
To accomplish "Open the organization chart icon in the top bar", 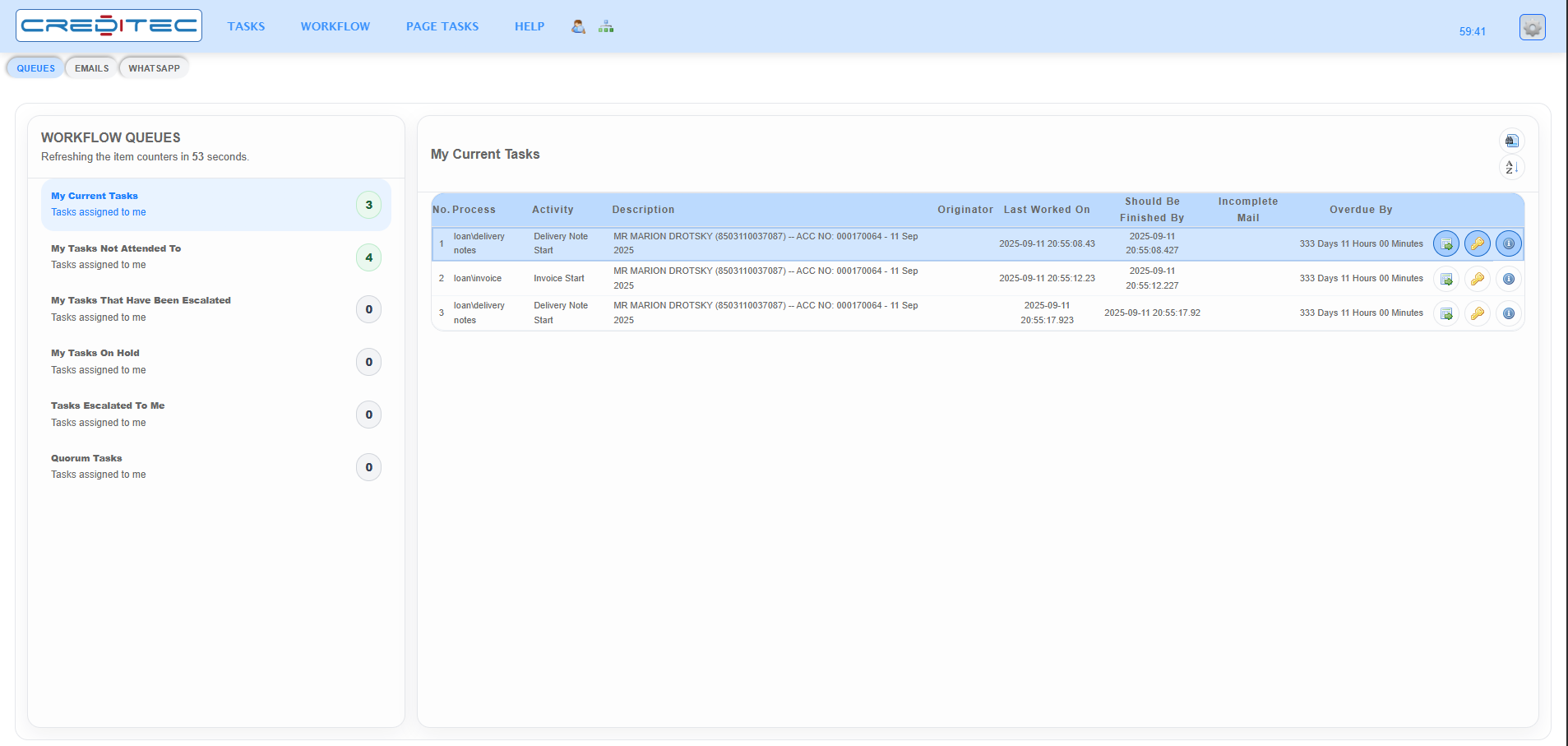I will pos(606,26).
